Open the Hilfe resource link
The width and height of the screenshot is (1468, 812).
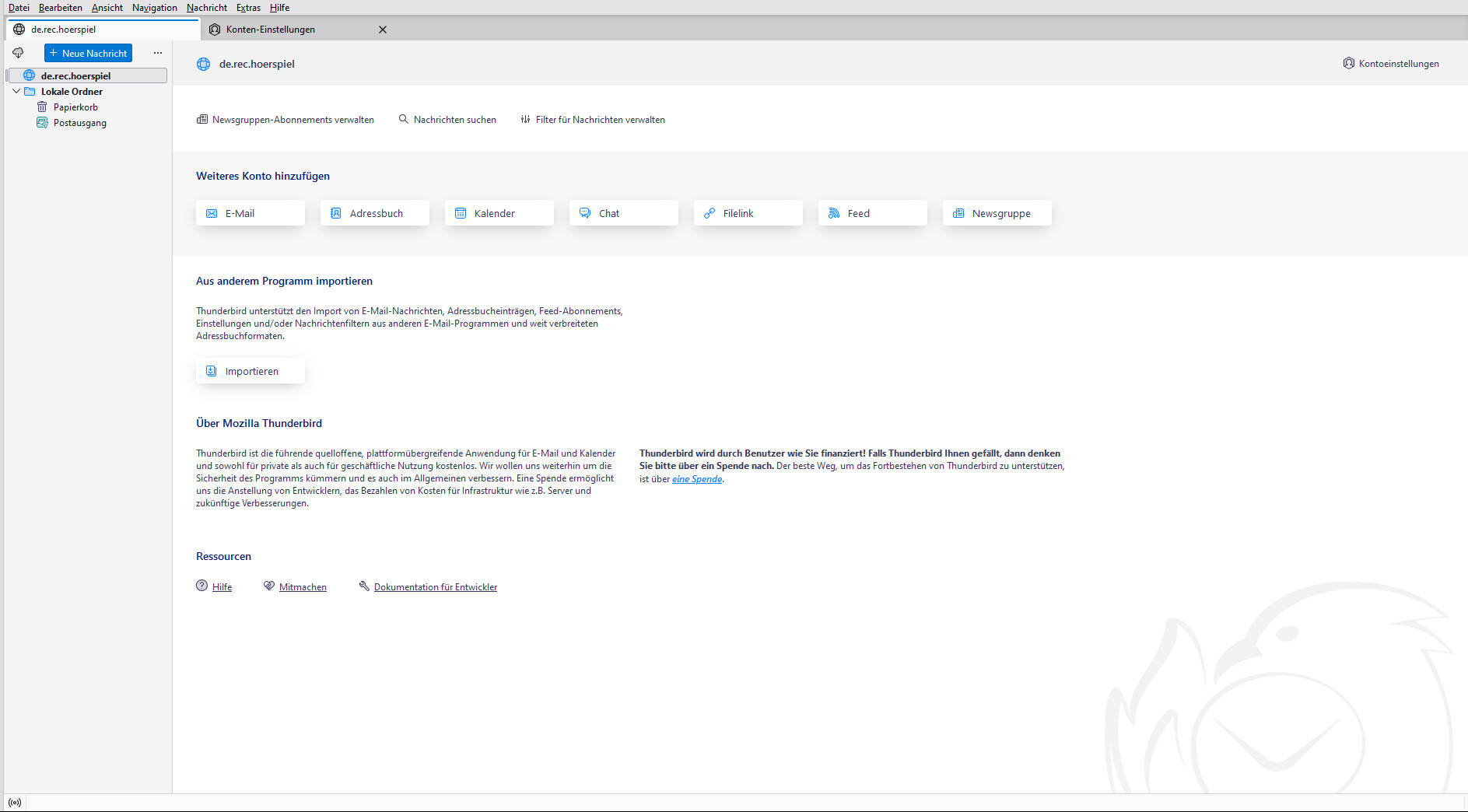[x=222, y=587]
